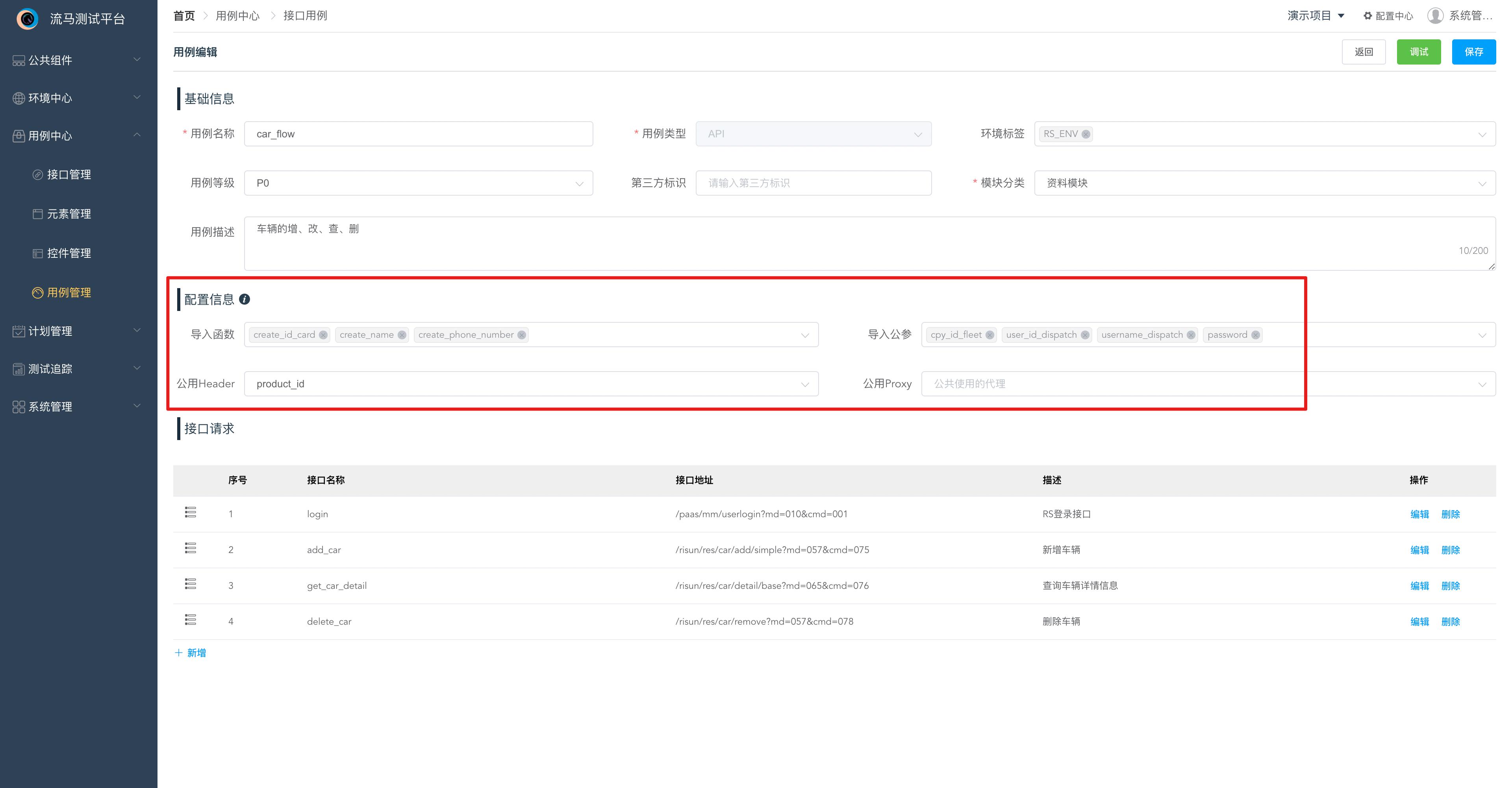Click the 流马测试平台 logo icon
Screen dimensions: 1512x788
tap(27, 19)
